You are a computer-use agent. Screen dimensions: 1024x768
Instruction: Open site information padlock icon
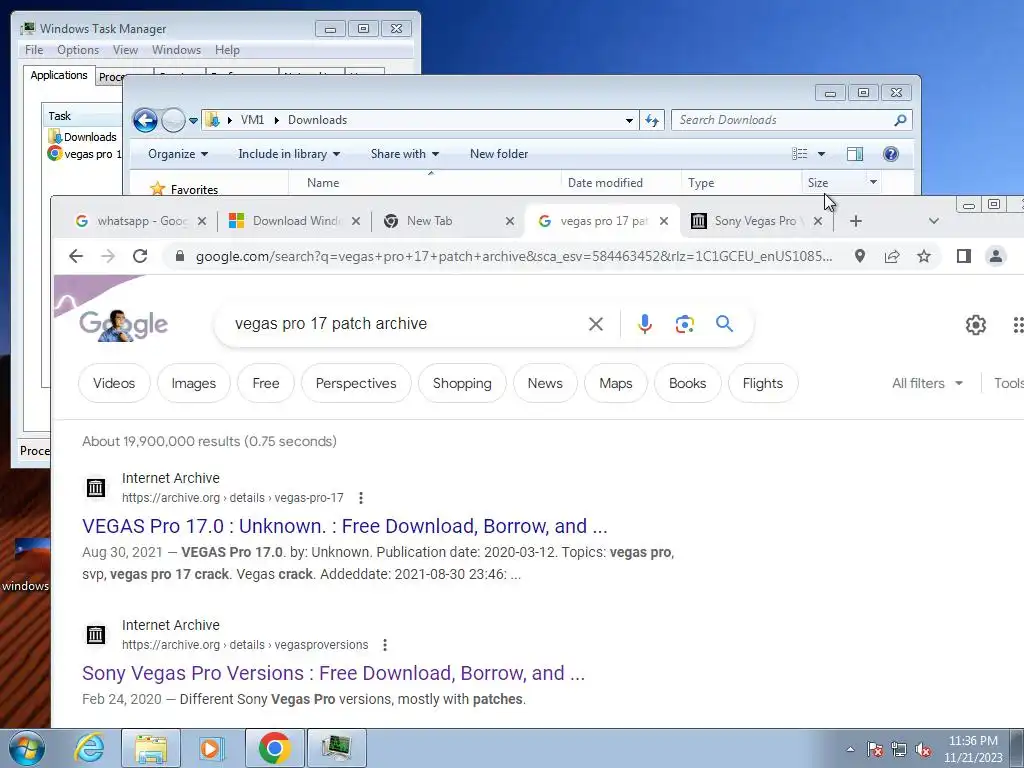(180, 256)
